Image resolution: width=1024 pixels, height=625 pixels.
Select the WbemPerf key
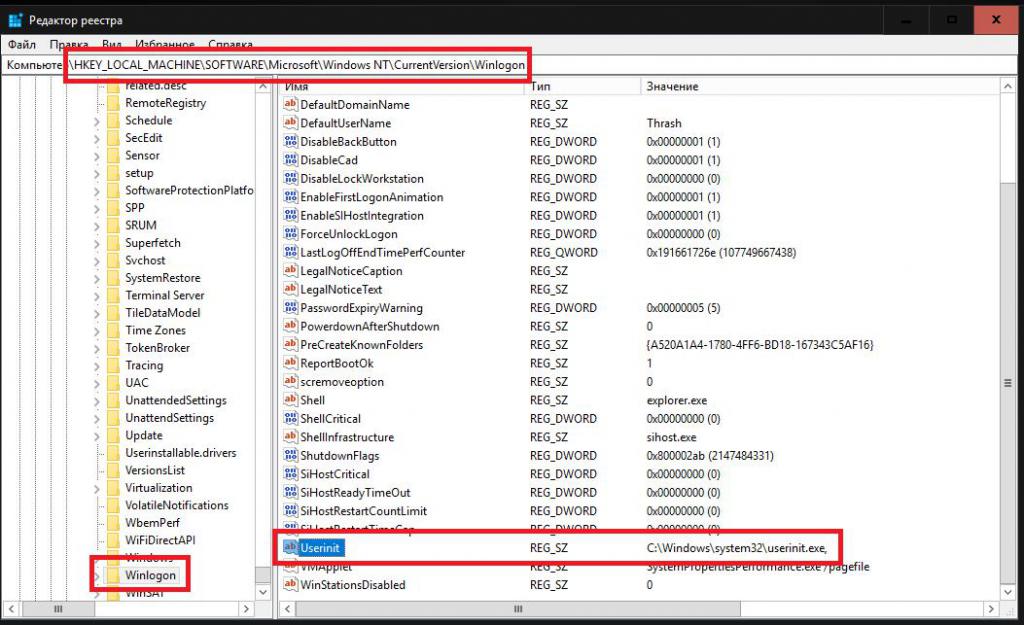click(x=152, y=522)
